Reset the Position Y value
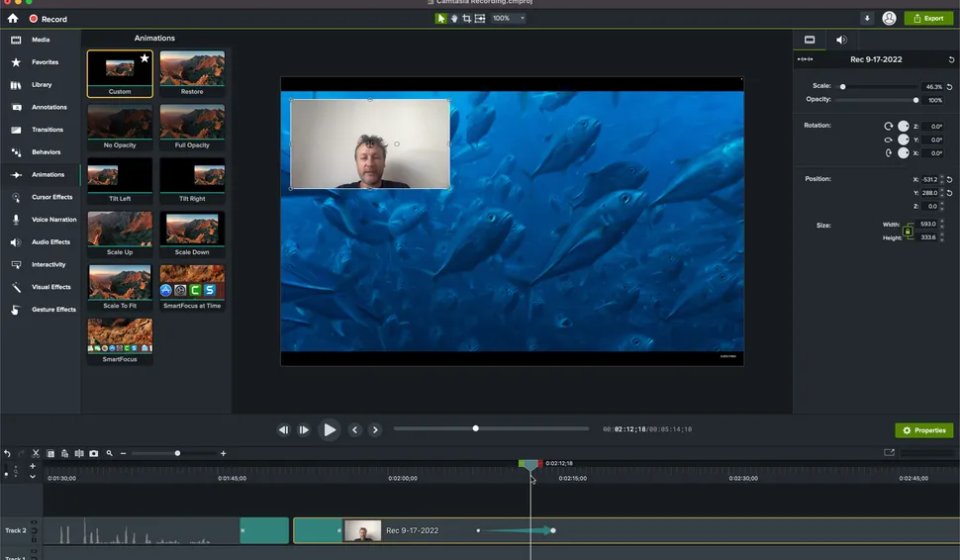Image resolution: width=960 pixels, height=560 pixels. 950,193
